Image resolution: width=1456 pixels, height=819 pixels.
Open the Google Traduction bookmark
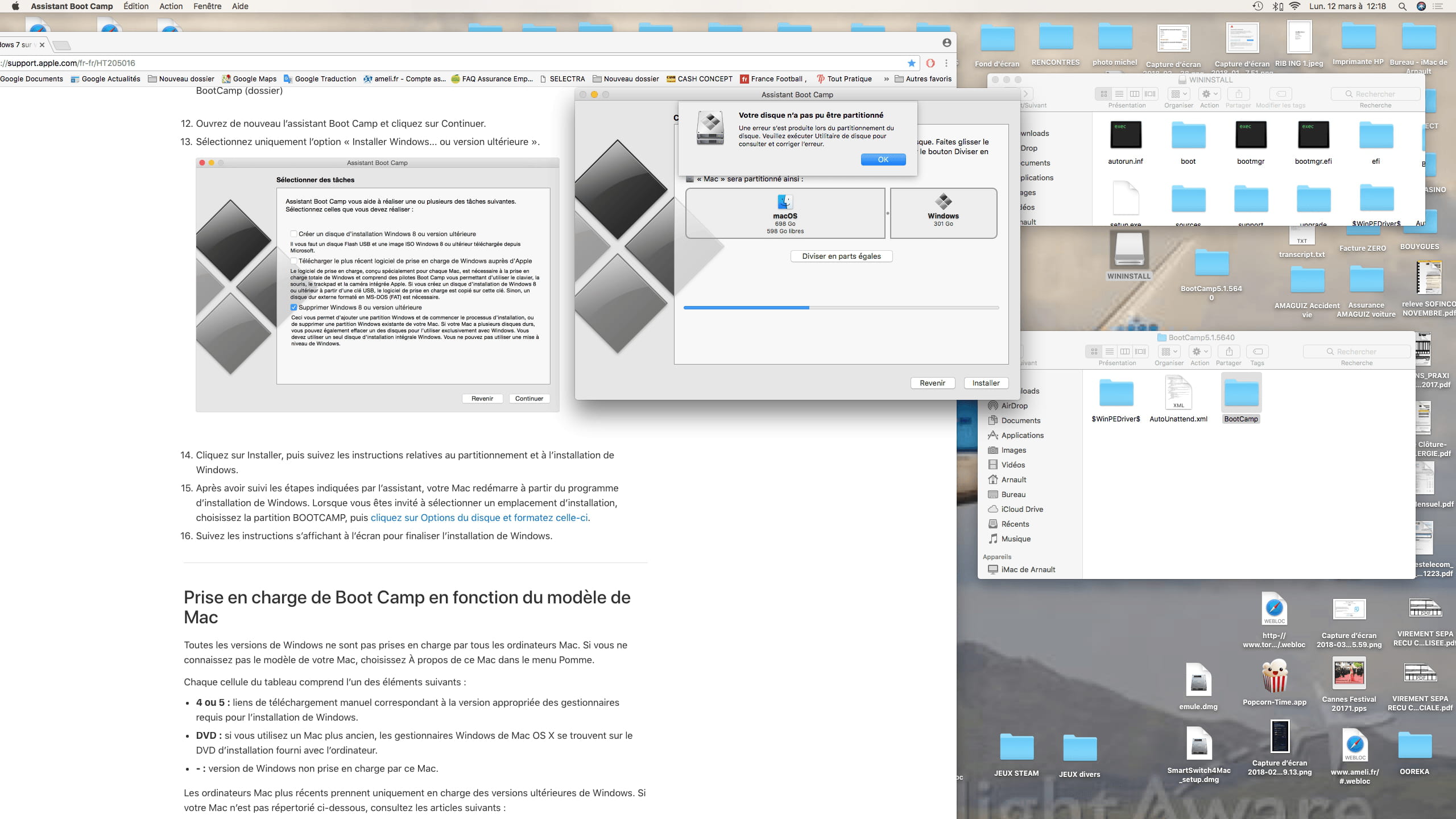coord(320,79)
